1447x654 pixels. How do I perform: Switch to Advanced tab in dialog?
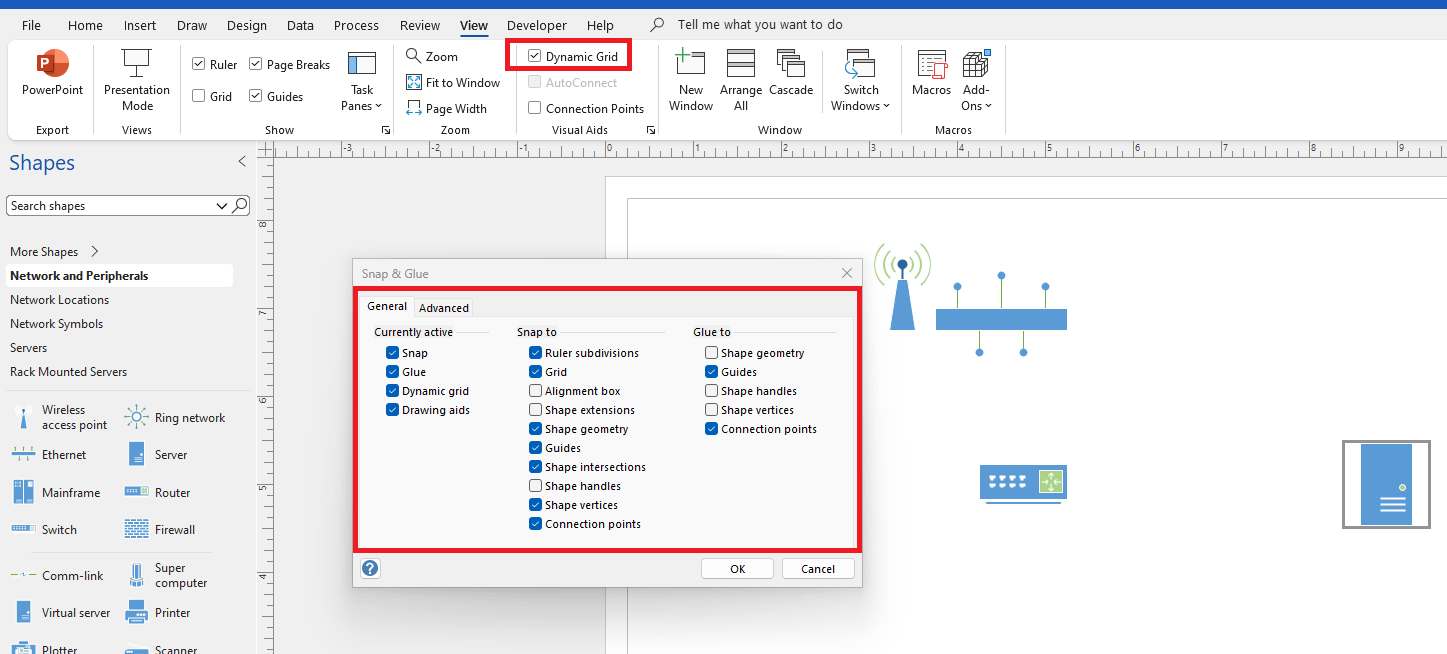point(443,308)
